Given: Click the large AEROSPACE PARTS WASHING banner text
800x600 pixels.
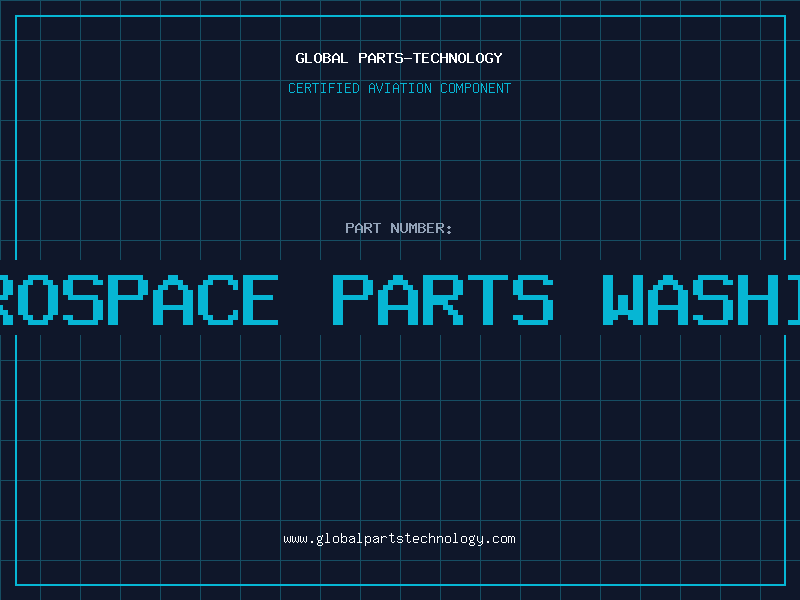Looking at the screenshot, I should click(x=400, y=299).
